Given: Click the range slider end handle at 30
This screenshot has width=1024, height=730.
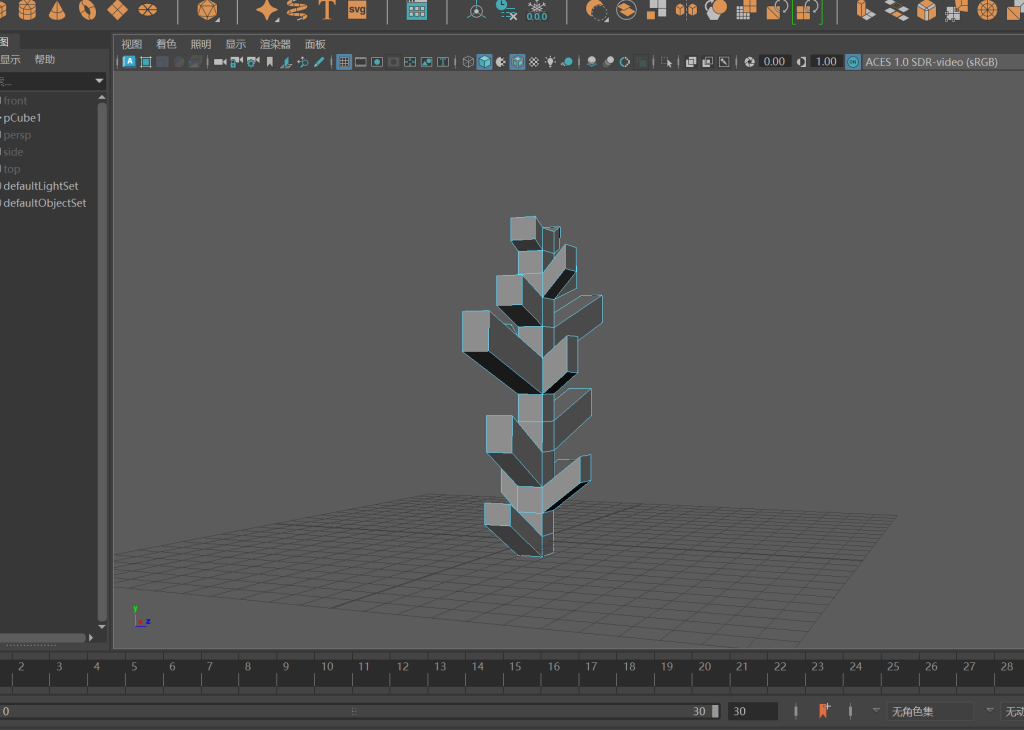Looking at the screenshot, I should pyautogui.click(x=715, y=711).
